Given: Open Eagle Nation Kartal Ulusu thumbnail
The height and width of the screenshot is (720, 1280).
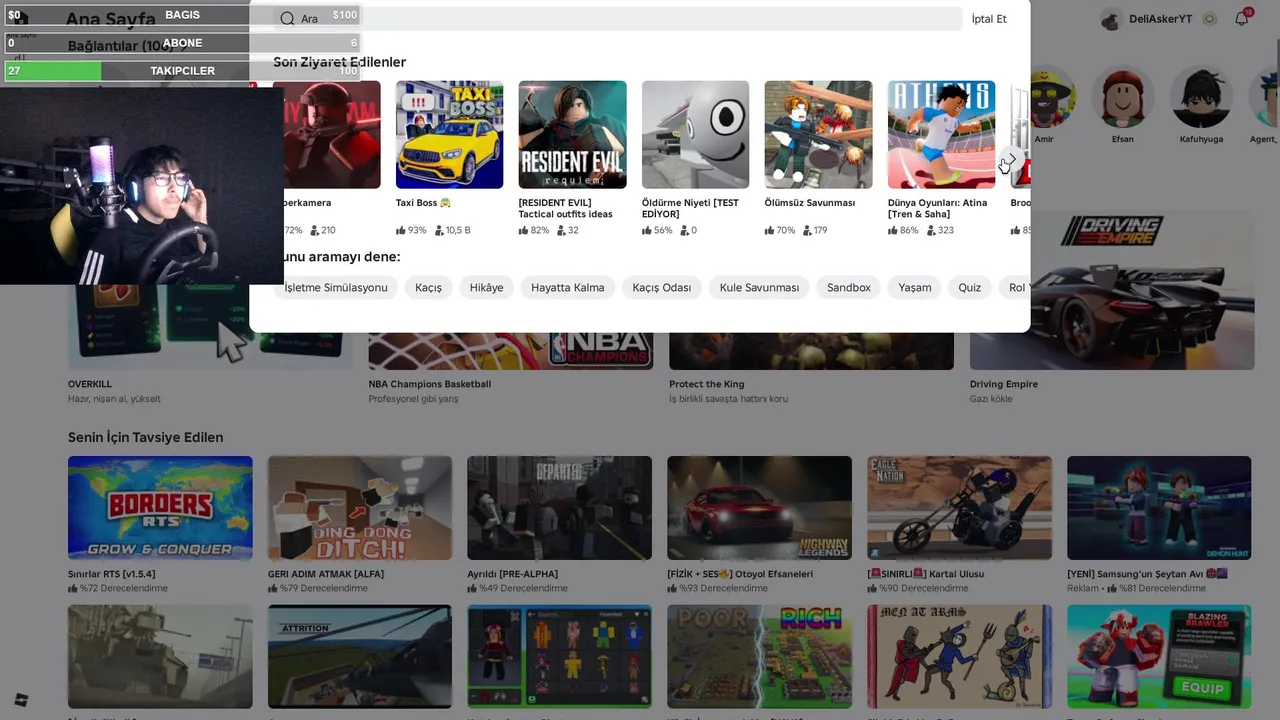Looking at the screenshot, I should coord(959,508).
